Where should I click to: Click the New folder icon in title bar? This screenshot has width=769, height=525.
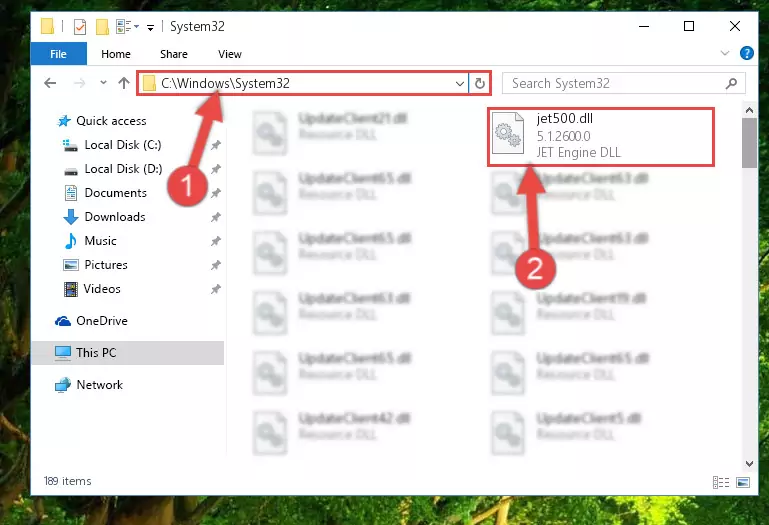[x=102, y=26]
